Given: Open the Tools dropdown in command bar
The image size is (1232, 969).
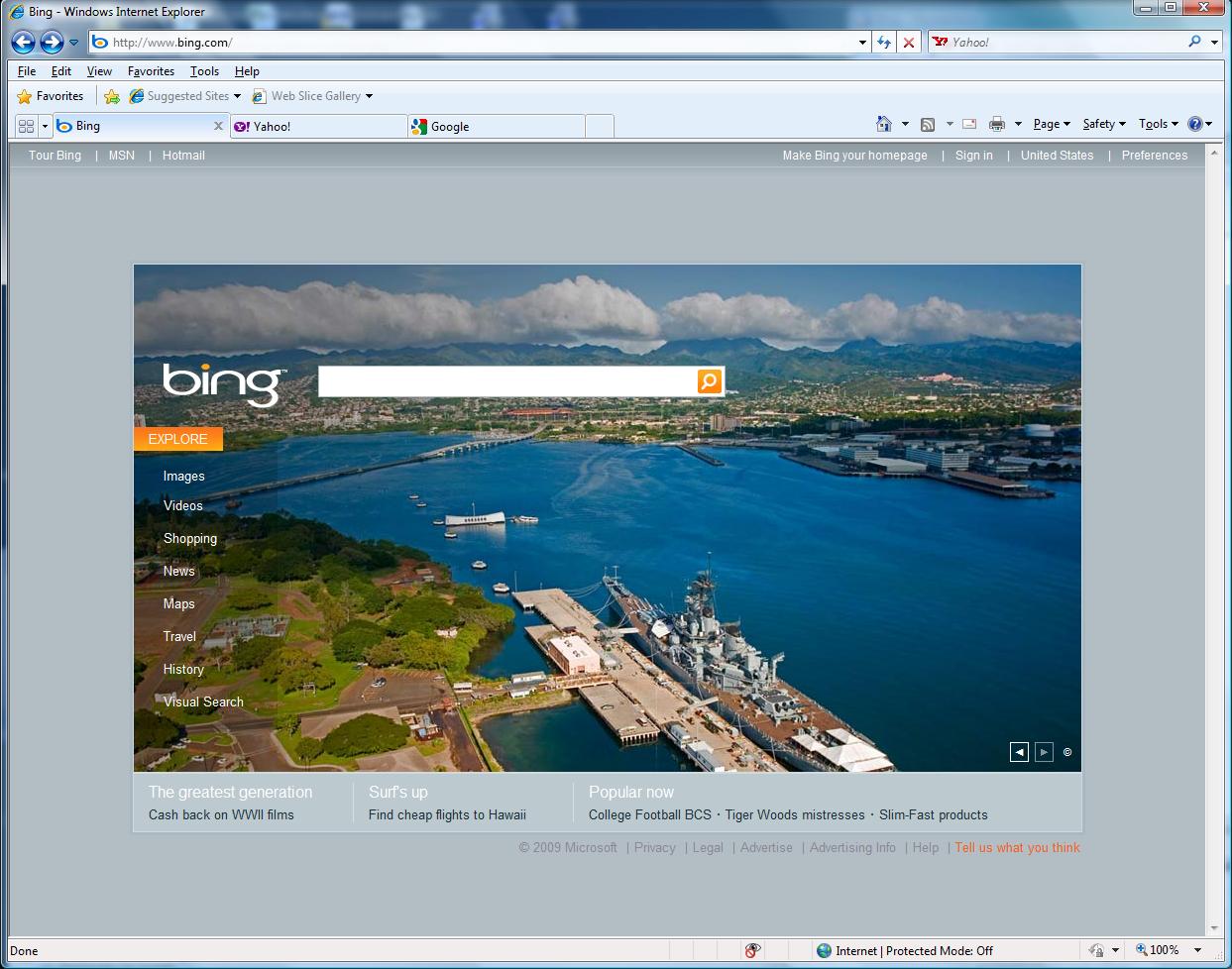Looking at the screenshot, I should 1159,124.
